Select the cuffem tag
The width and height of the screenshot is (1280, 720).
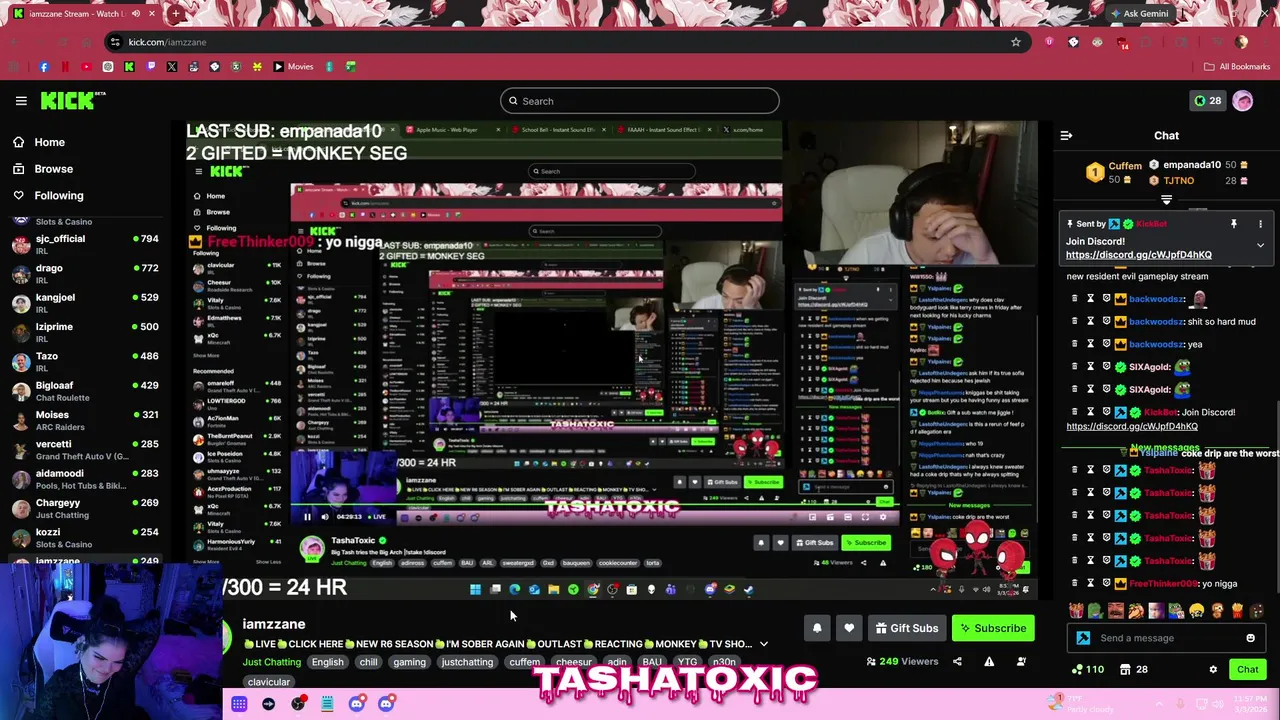coord(524,662)
